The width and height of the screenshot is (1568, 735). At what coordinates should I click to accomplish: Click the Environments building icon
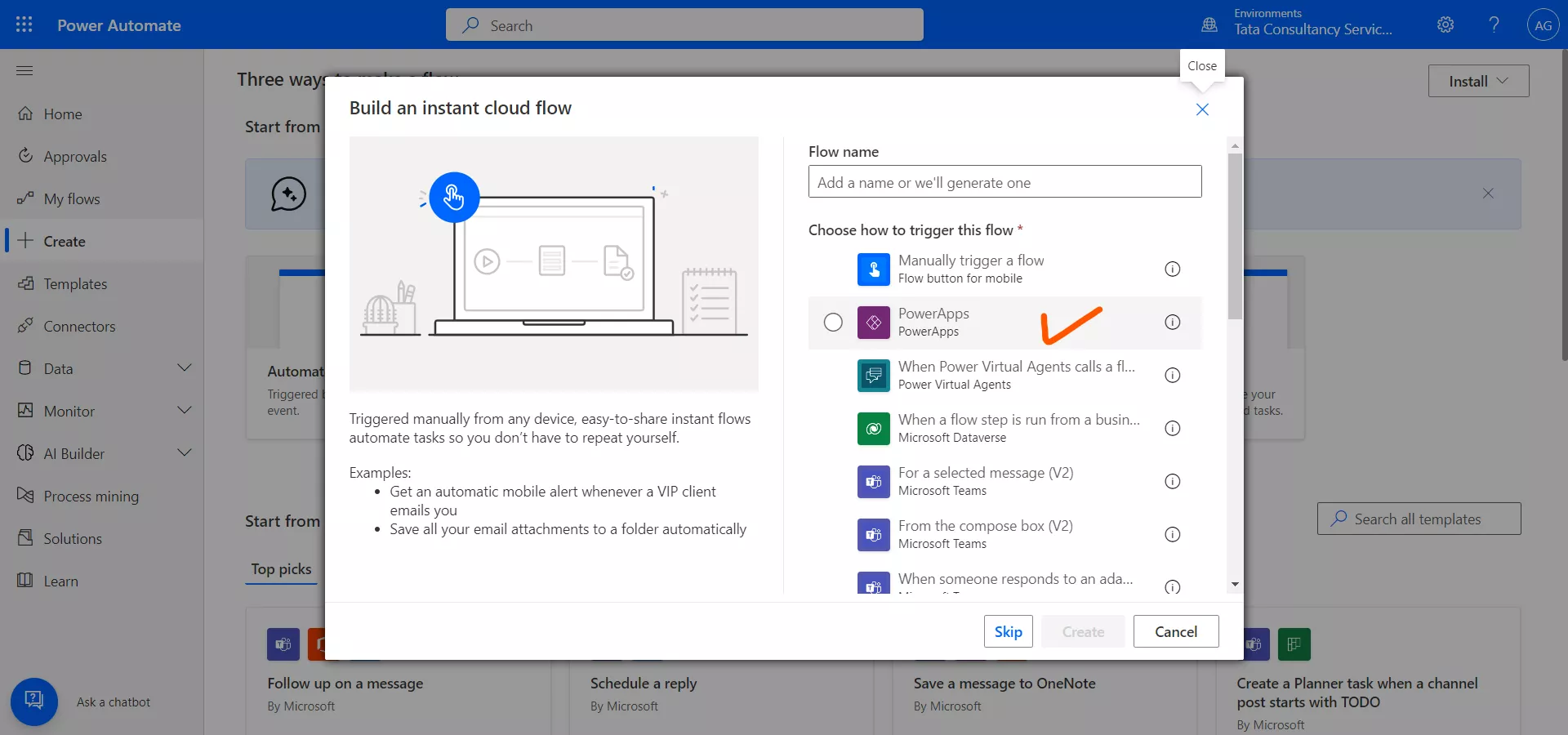(x=1209, y=24)
